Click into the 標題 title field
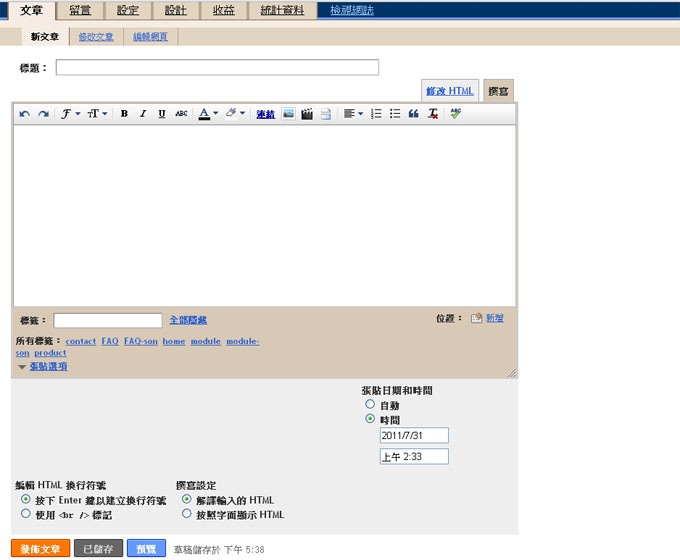Screen dimensions: 680x560 (x=217, y=67)
